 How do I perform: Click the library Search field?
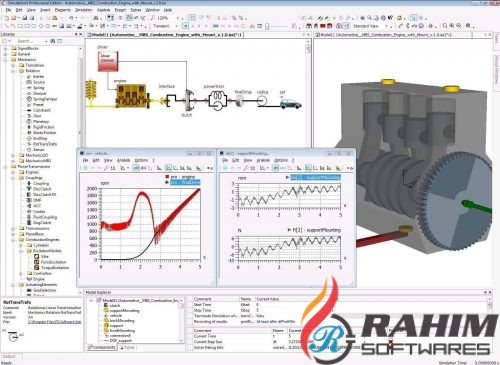[x=30, y=41]
